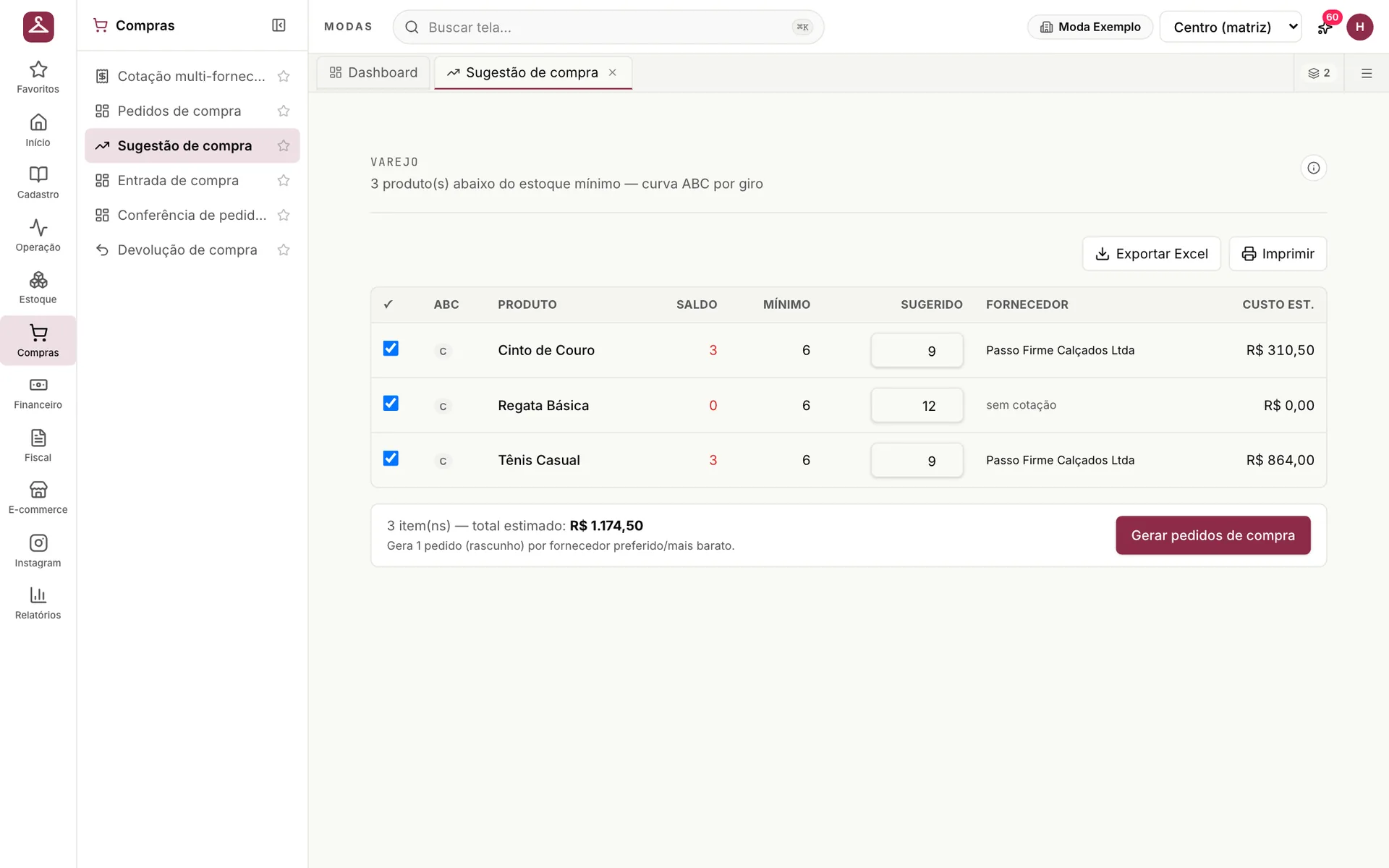1389x868 pixels.
Task: Open notifications with the 60 badge
Action: coord(1325,27)
